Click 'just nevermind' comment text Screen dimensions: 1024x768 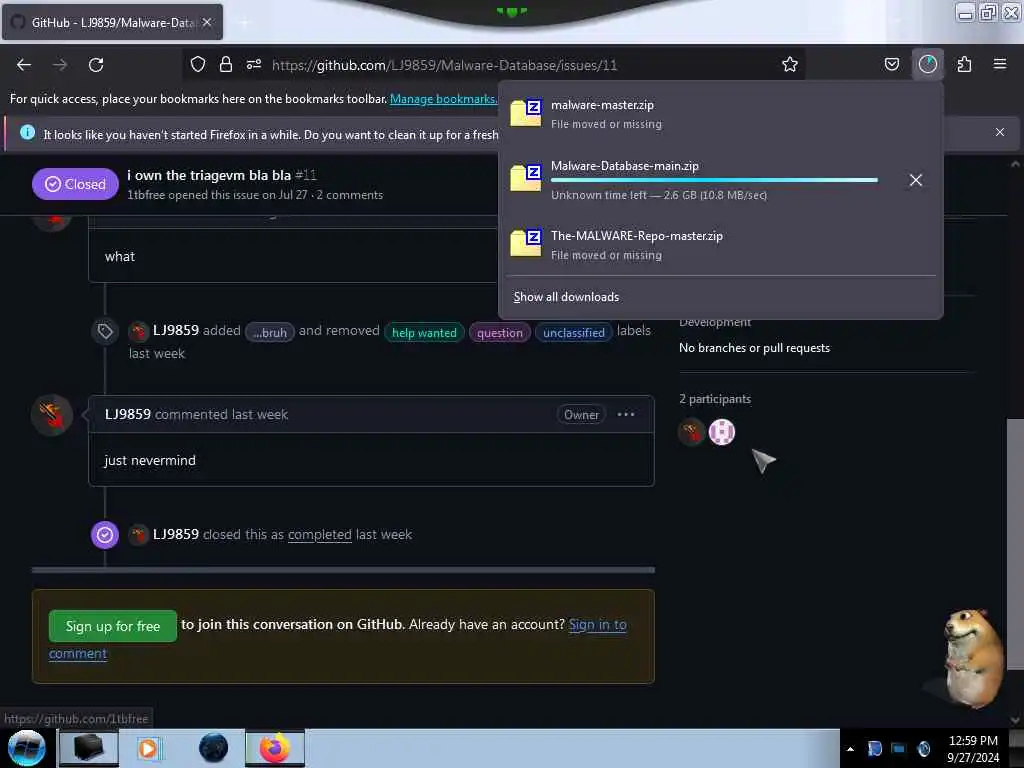[x=150, y=460]
